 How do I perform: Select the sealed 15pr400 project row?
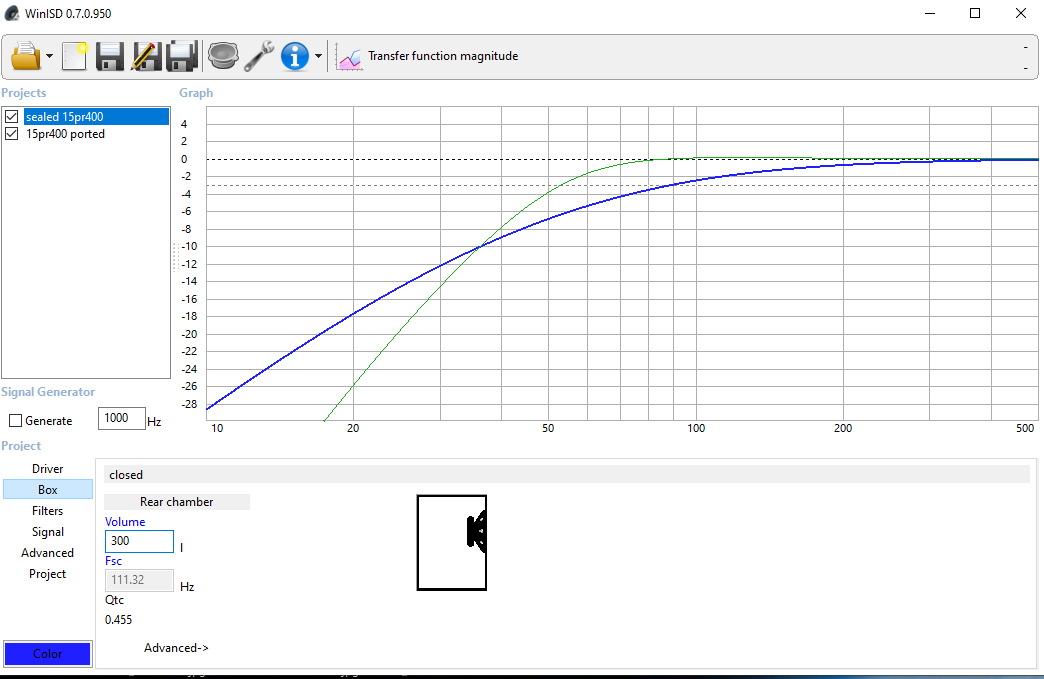[97, 116]
